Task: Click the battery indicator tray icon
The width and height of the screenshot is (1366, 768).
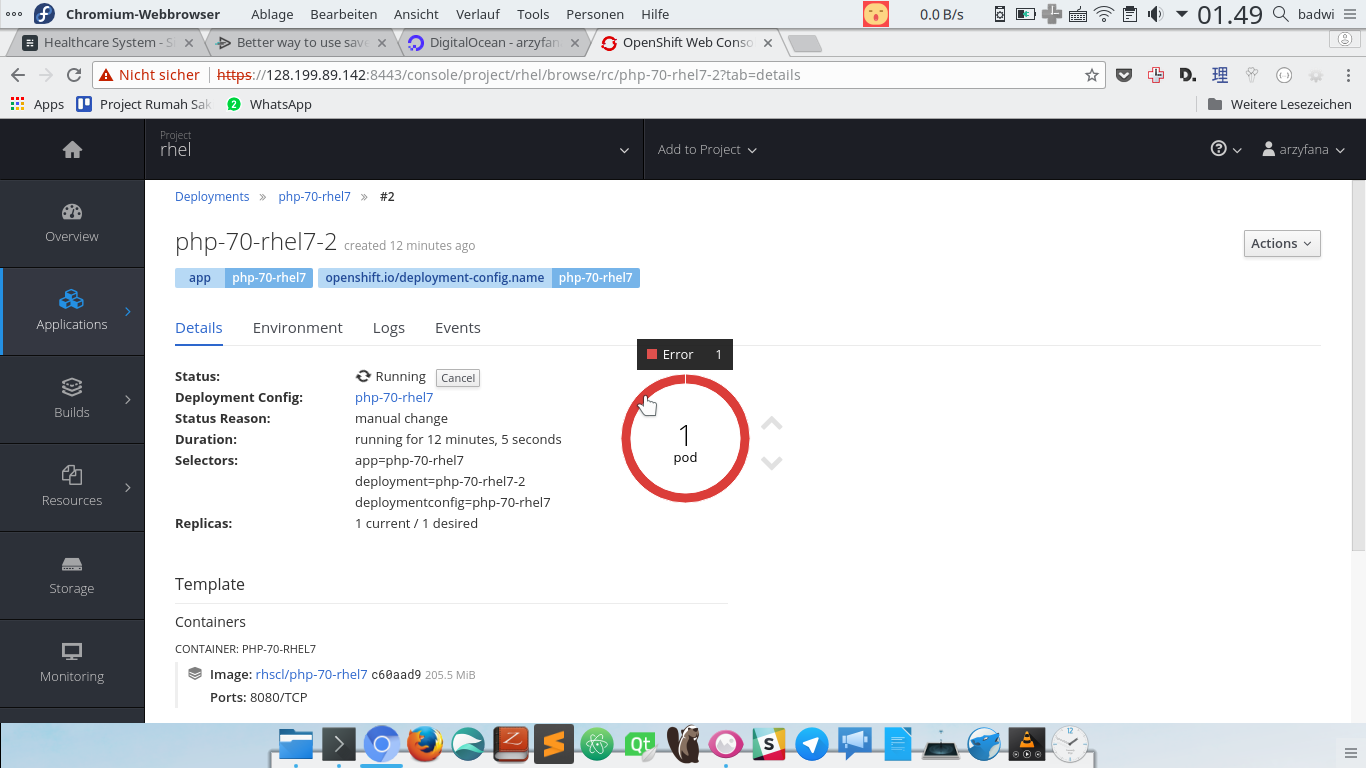Action: (x=1026, y=14)
